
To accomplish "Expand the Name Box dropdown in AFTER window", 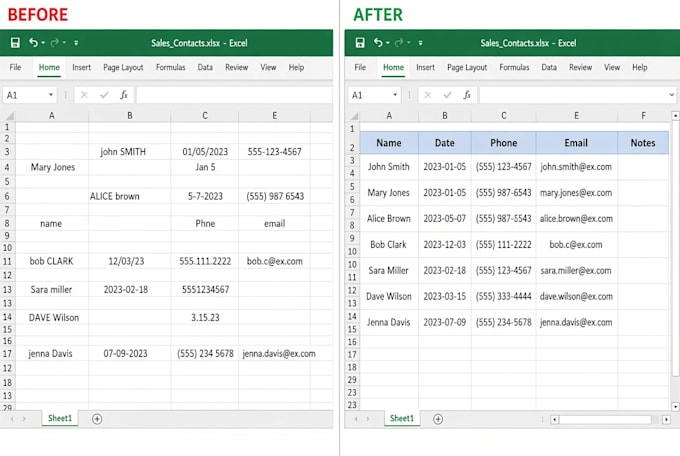I will pyautogui.click(x=395, y=95).
